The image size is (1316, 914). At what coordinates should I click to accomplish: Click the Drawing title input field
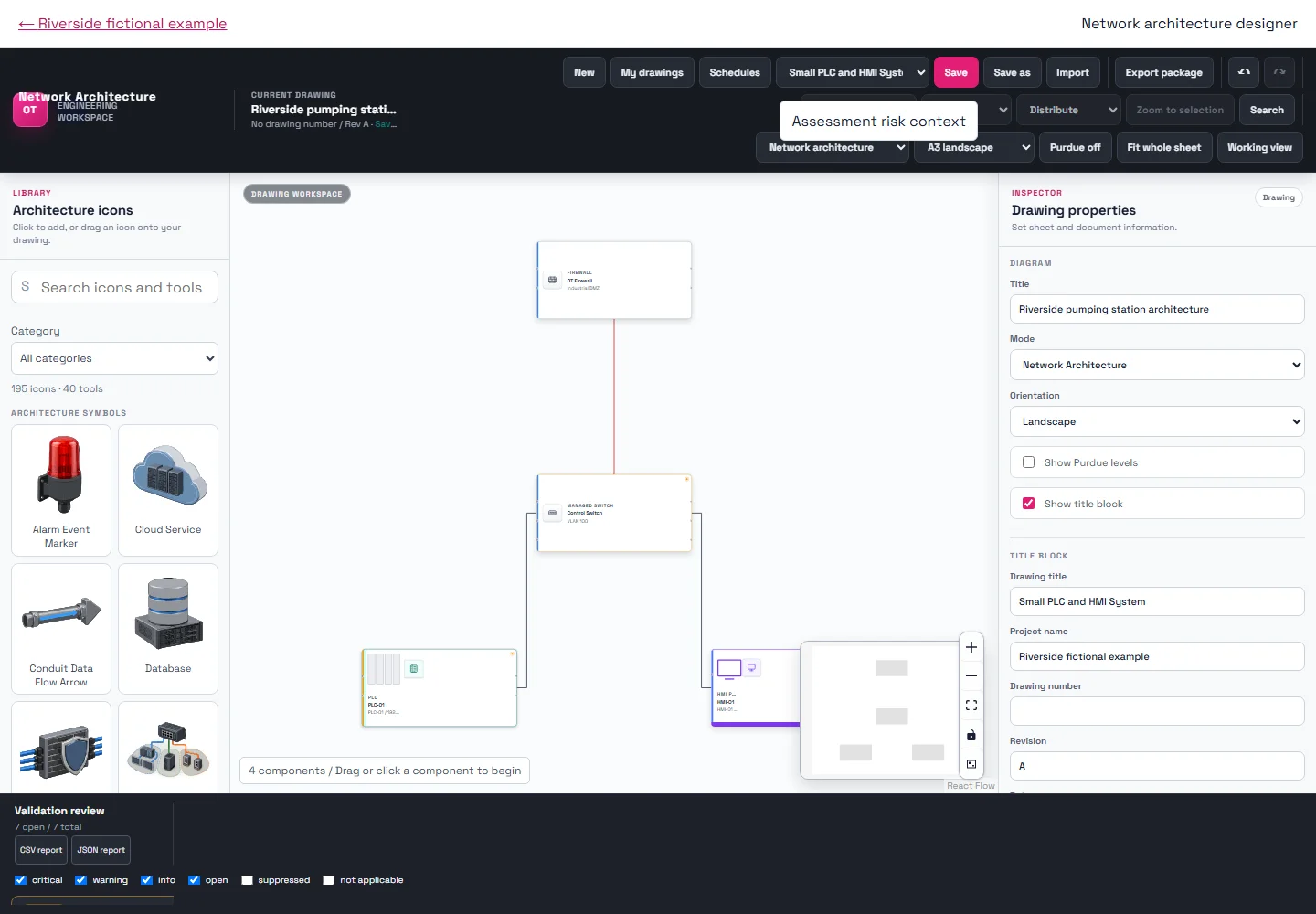tap(1157, 601)
